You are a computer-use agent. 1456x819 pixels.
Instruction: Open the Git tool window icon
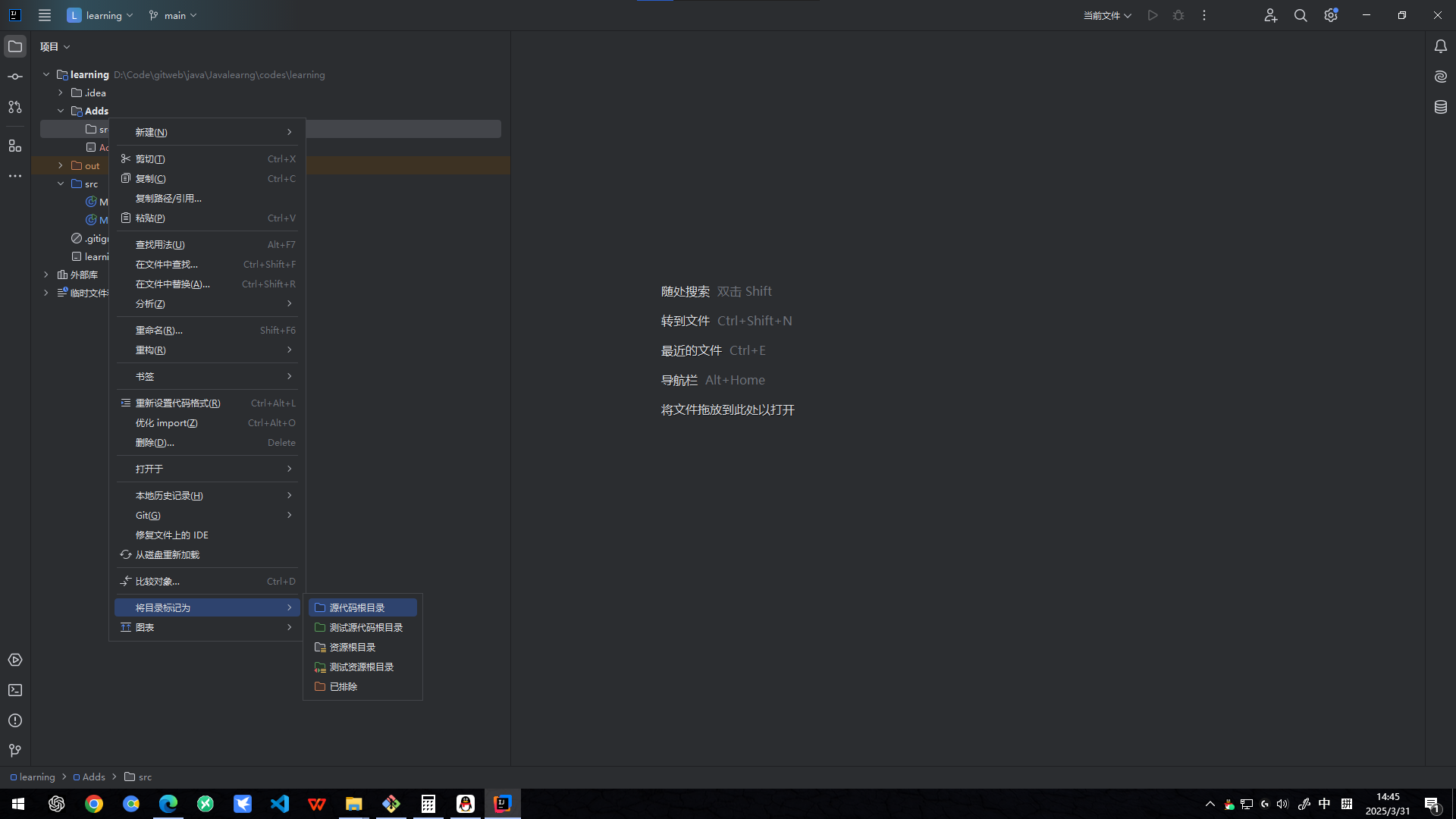15,751
